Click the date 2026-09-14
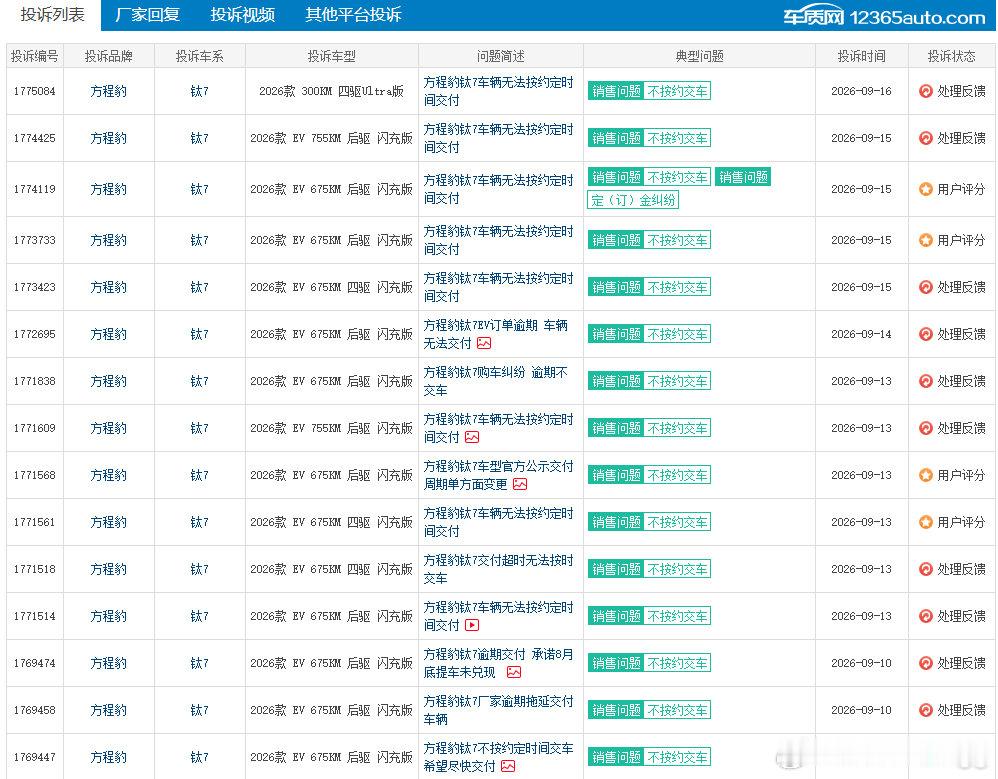This screenshot has width=998, height=779. click(861, 335)
